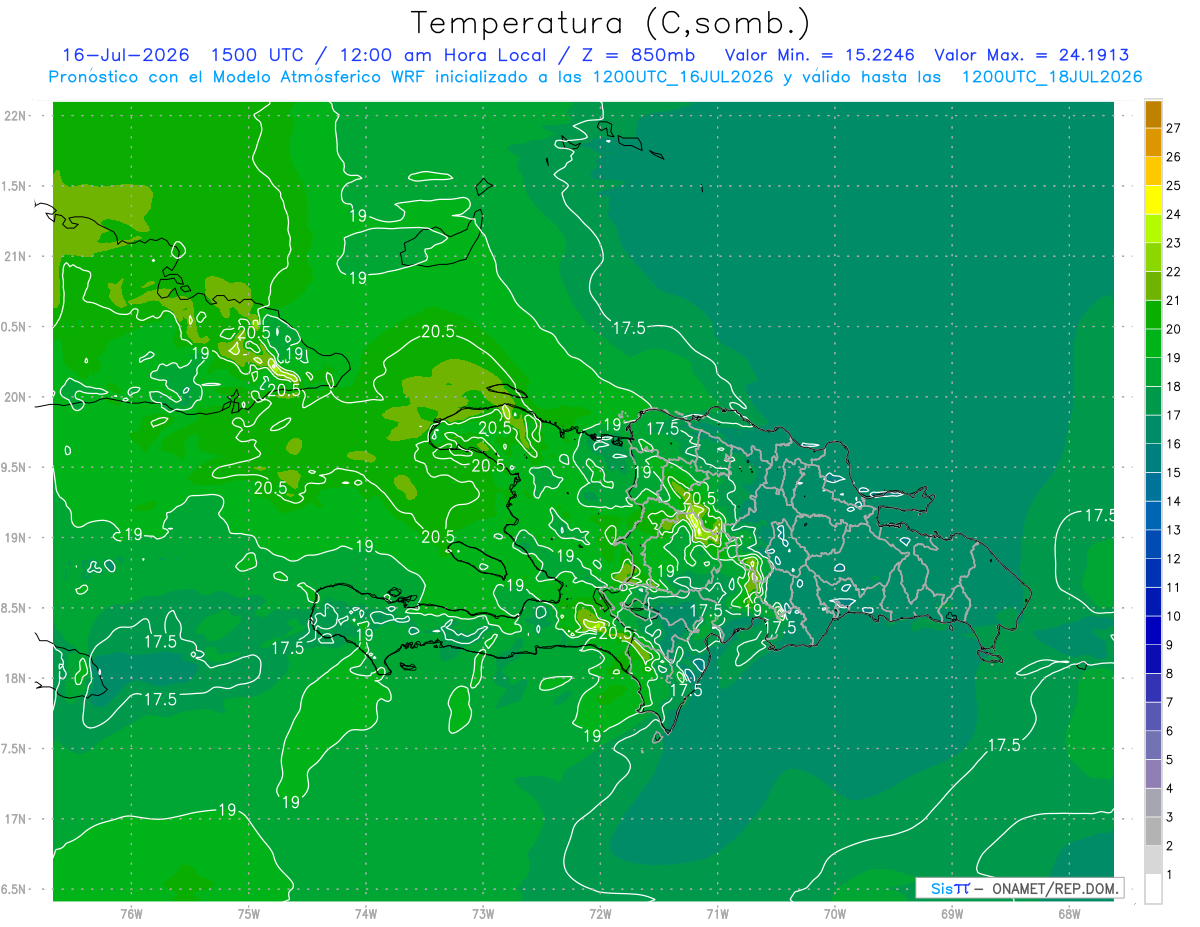
Task: Select the yellow legend swatch between 24 and 25
Action: (1153, 200)
